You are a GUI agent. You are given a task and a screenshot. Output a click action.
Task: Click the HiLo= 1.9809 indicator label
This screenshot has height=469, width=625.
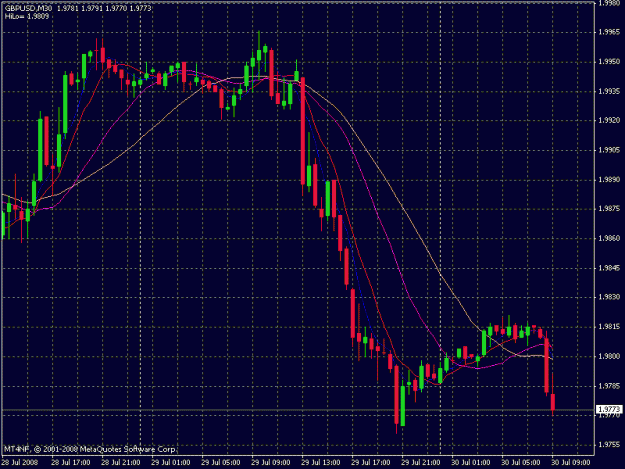point(27,16)
